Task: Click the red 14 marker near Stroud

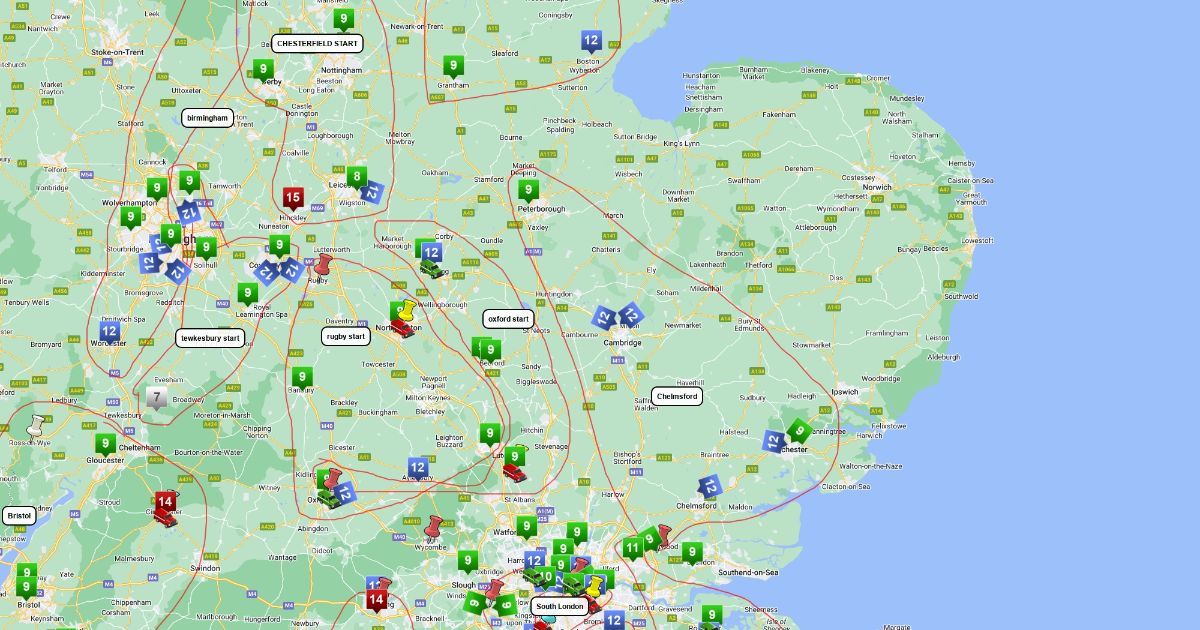Action: tap(165, 503)
